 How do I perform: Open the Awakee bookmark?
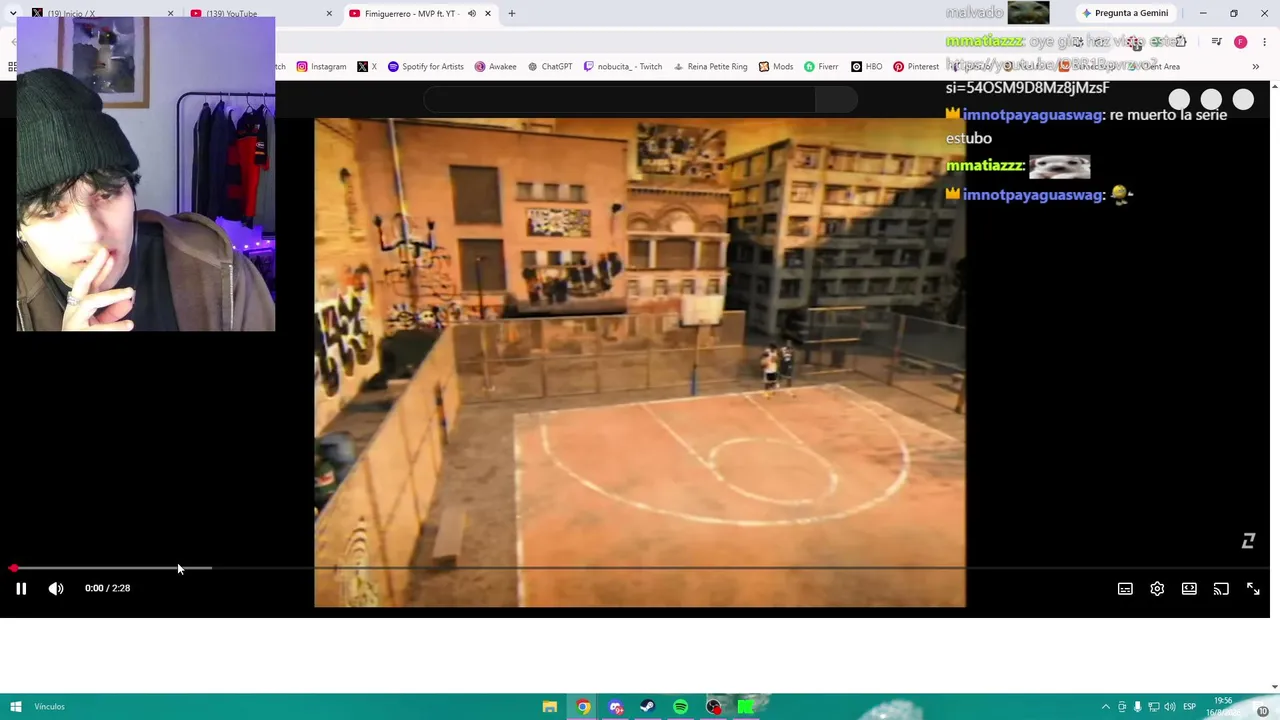point(495,67)
